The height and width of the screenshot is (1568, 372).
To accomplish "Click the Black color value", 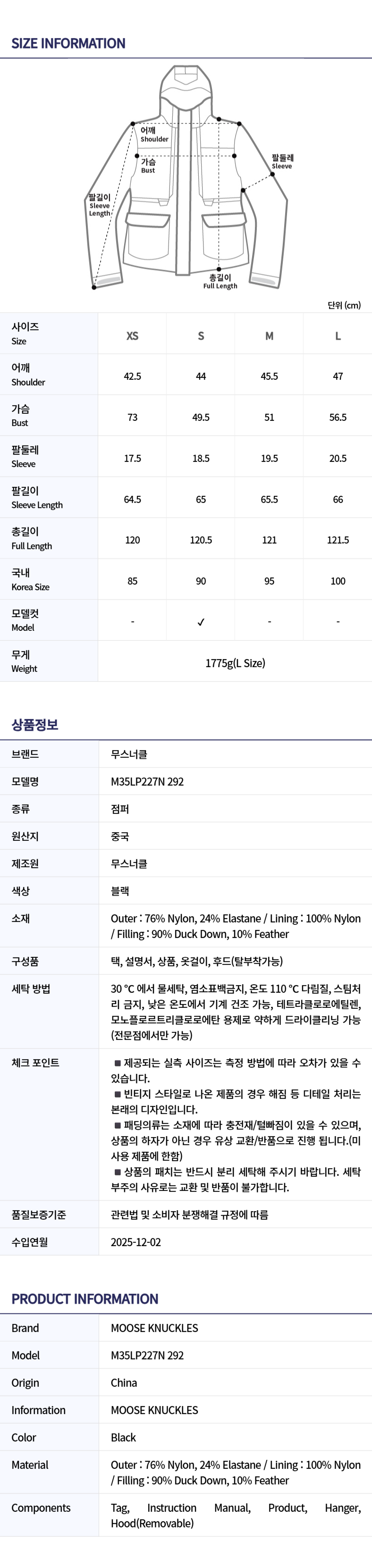I will pyautogui.click(x=124, y=1437).
